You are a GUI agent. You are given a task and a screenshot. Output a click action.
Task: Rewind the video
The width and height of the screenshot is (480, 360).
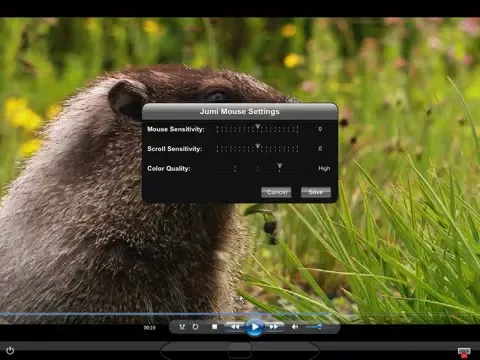point(235,327)
